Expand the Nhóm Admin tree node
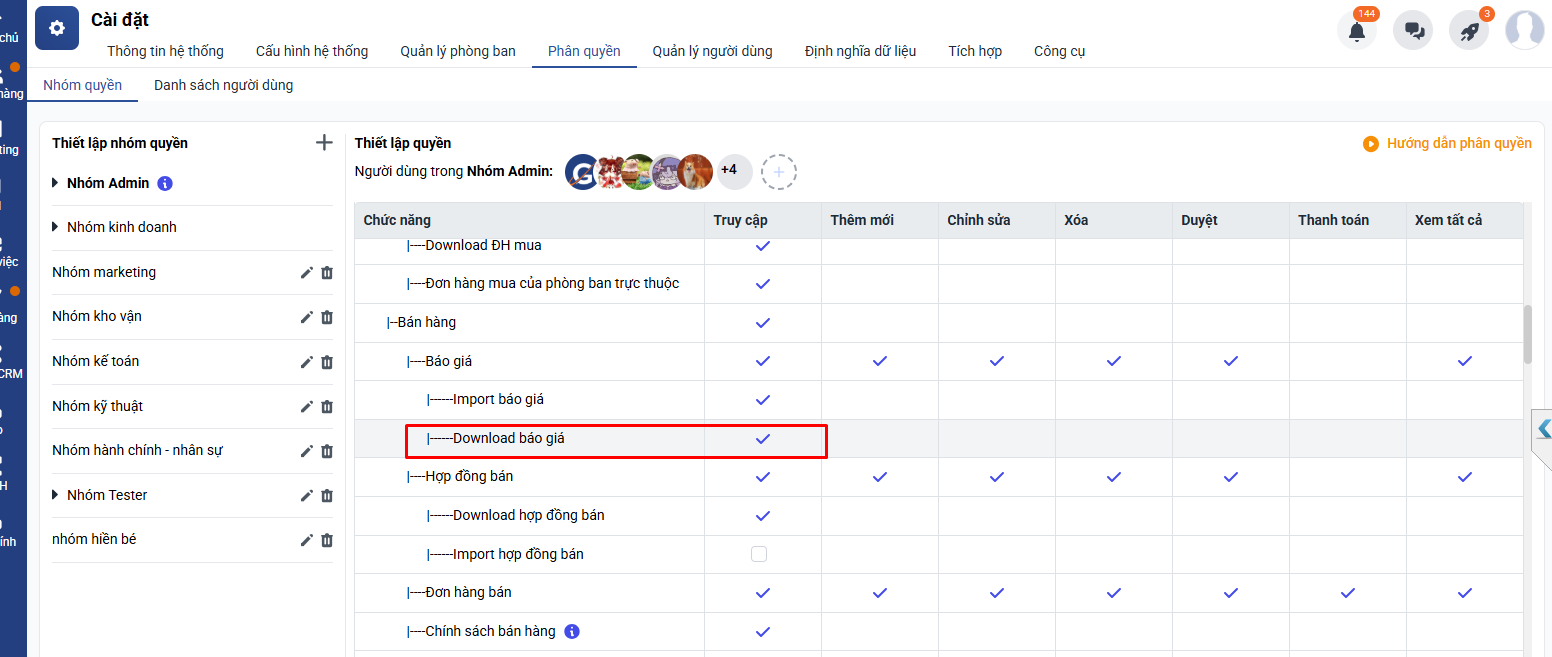The height and width of the screenshot is (657, 1552). coord(56,183)
